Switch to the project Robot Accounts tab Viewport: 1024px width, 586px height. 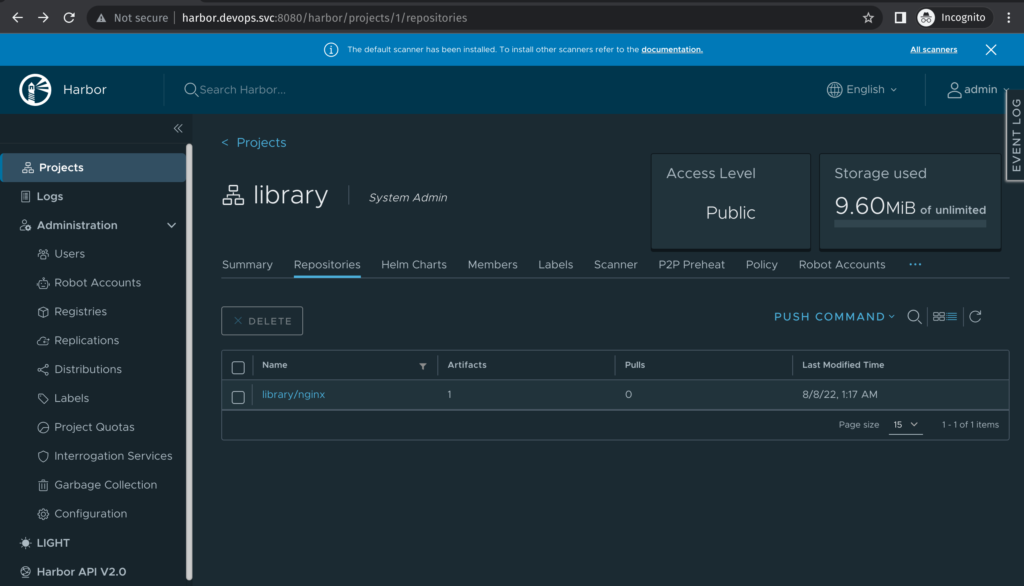[x=842, y=265]
